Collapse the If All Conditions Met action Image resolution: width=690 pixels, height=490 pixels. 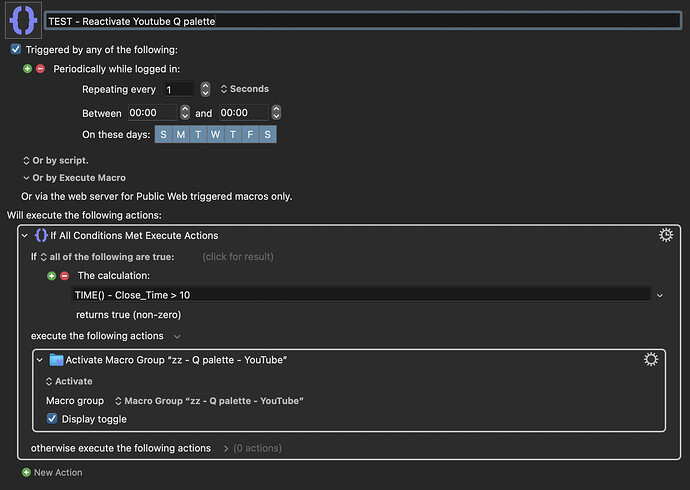point(25,236)
